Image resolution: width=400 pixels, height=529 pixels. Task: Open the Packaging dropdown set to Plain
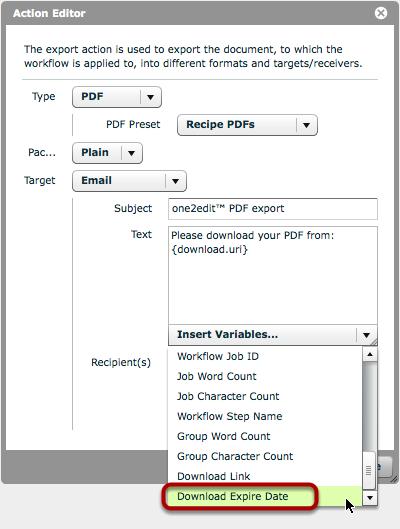(107, 153)
